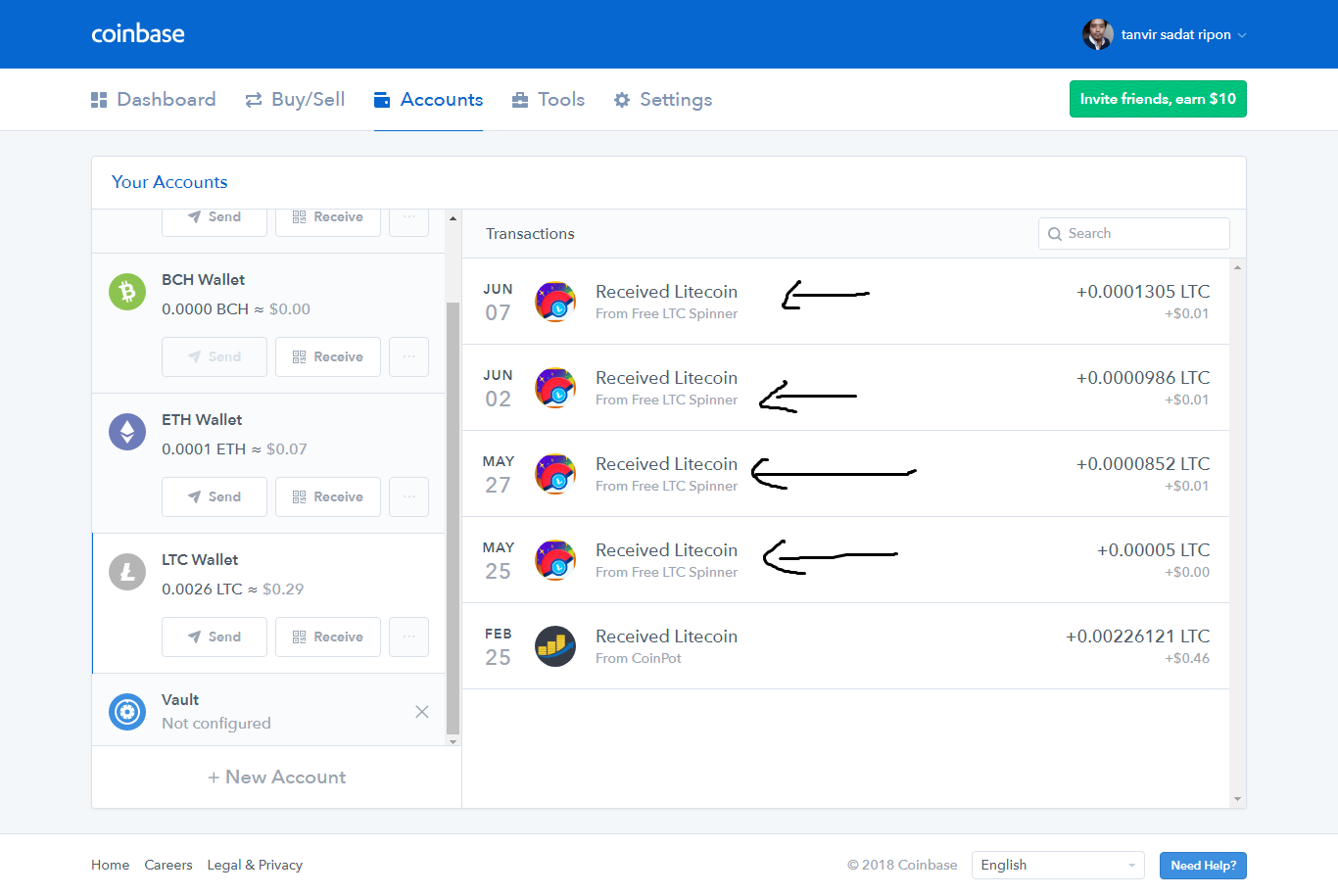Click the Need Help? button
The width and height of the screenshot is (1338, 896).
click(1203, 866)
